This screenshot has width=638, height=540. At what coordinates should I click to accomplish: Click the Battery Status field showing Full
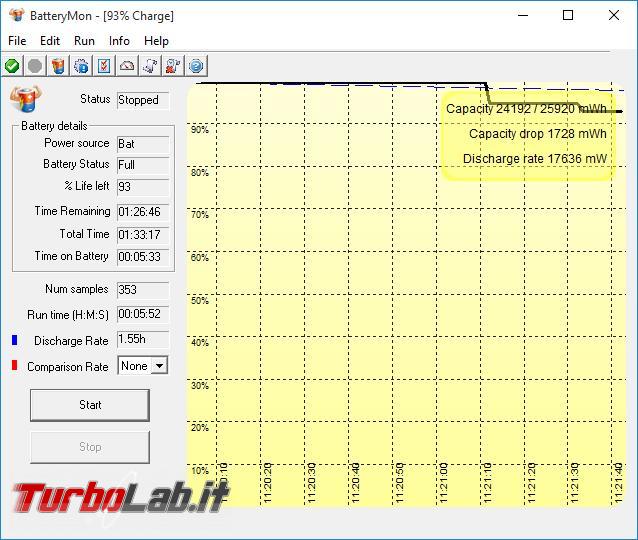[143, 165]
